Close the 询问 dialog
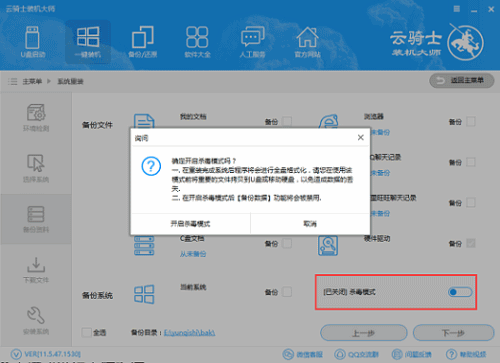Image resolution: width=500 pixels, height=363 pixels. tap(361, 137)
